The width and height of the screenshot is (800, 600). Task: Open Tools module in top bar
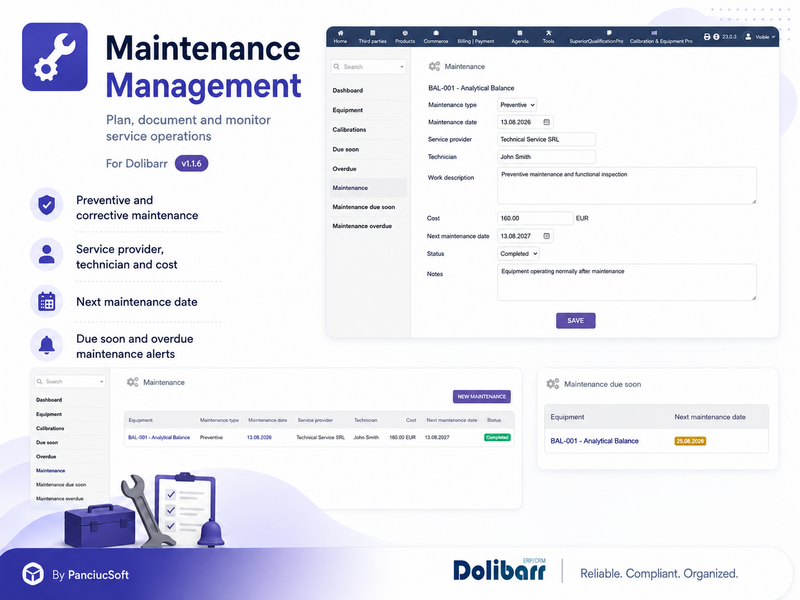tap(548, 37)
